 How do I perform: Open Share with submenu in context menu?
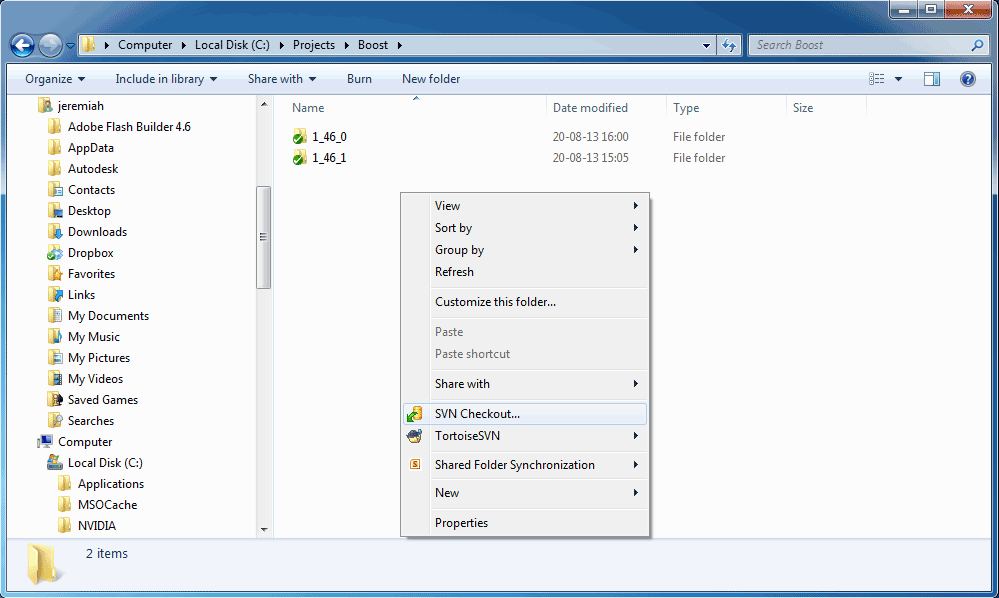[x=526, y=384]
